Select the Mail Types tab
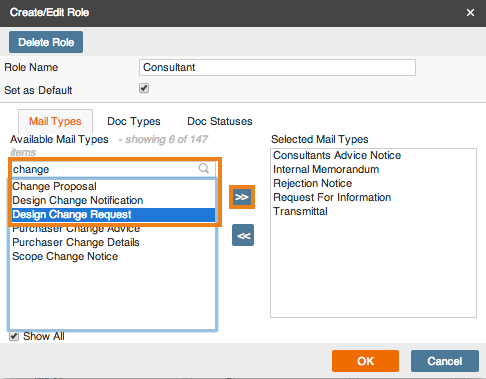This screenshot has height=379, width=486. click(55, 121)
